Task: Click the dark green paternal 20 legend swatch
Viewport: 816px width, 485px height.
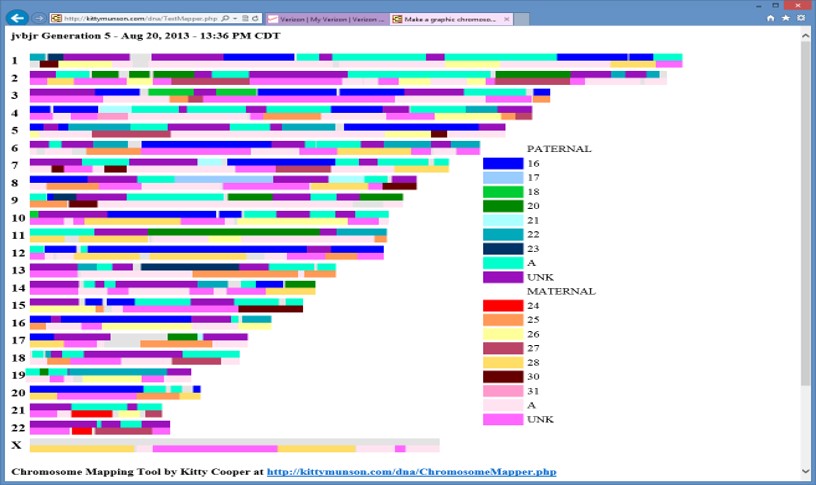Action: (503, 206)
